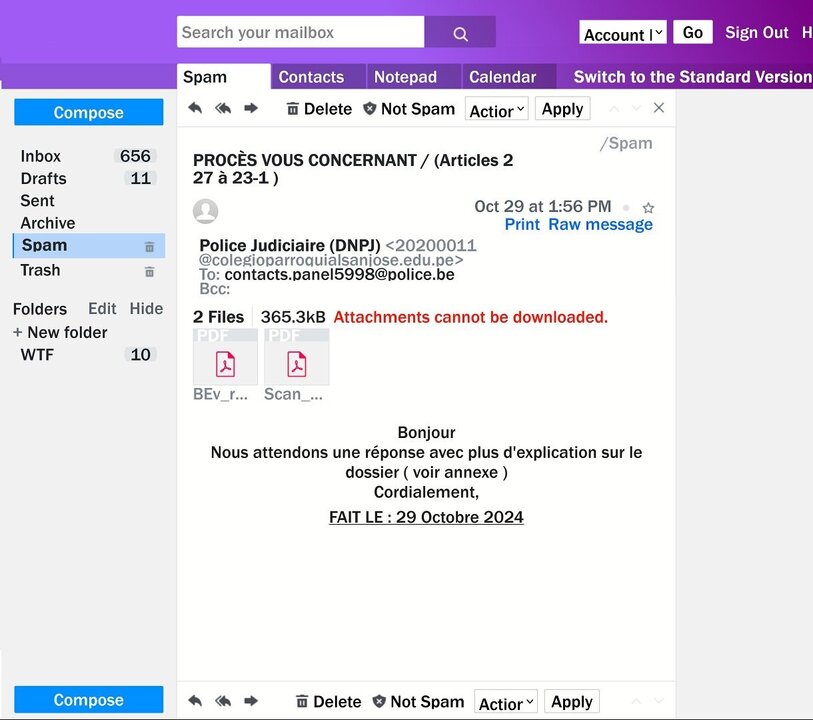This screenshot has height=720, width=813.
Task: Close the message with the X icon
Action: click(658, 108)
